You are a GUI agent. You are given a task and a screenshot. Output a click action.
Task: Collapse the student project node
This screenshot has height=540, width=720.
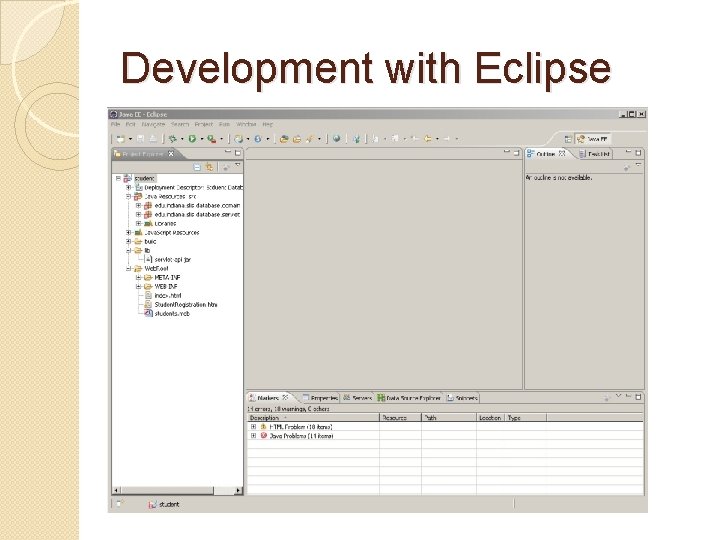[x=118, y=178]
